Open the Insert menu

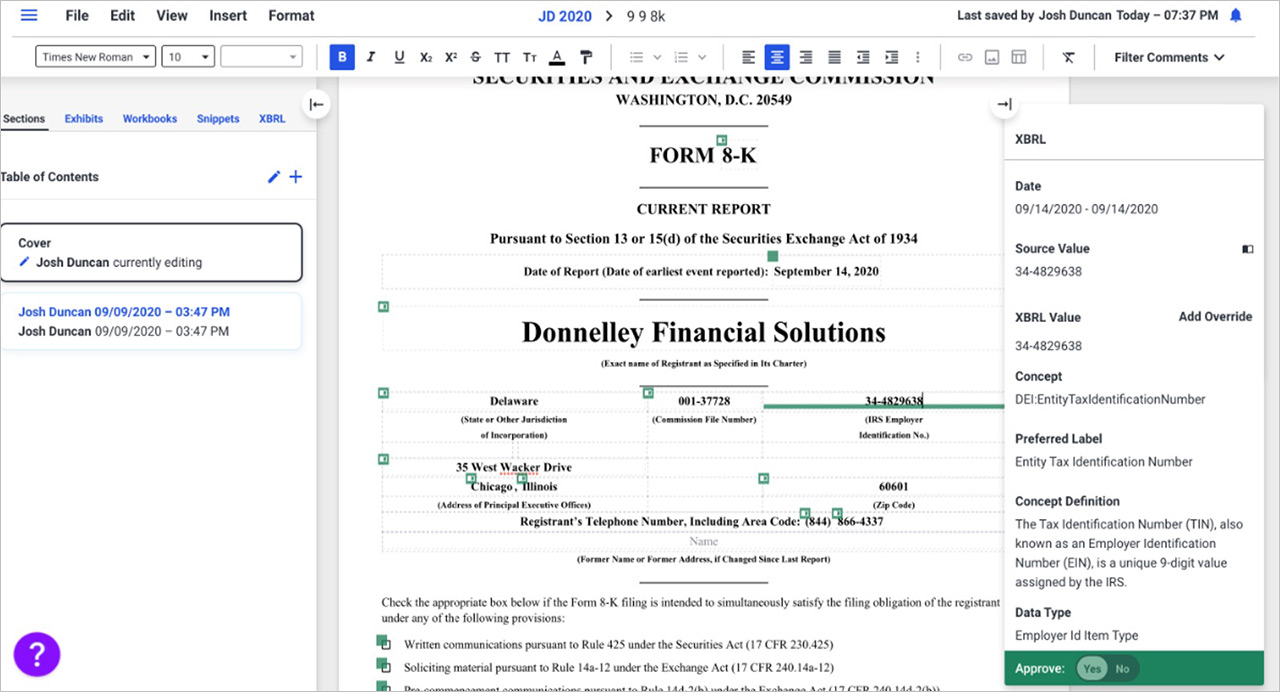tap(228, 16)
